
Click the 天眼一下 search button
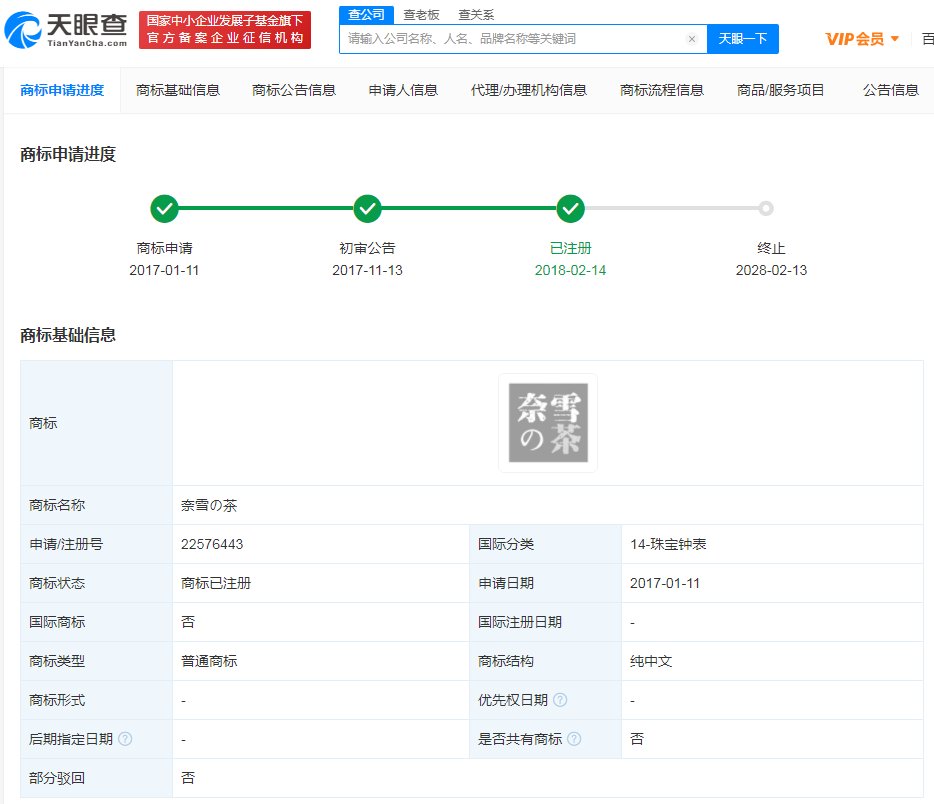coord(742,39)
